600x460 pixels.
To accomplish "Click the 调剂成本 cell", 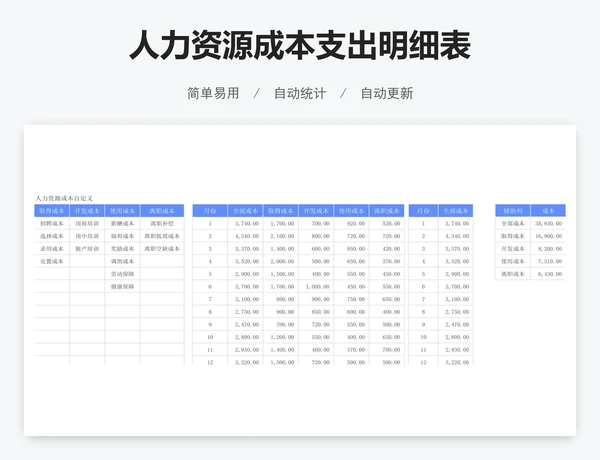I will [122, 261].
